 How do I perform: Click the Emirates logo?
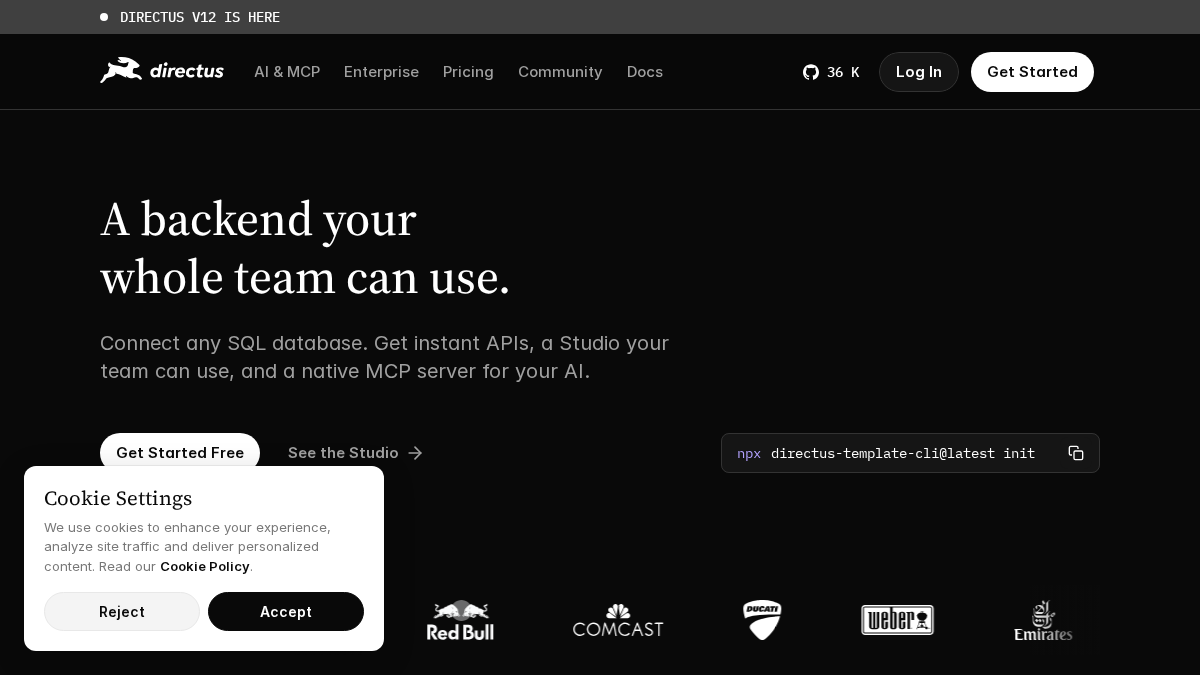pyautogui.click(x=1043, y=620)
